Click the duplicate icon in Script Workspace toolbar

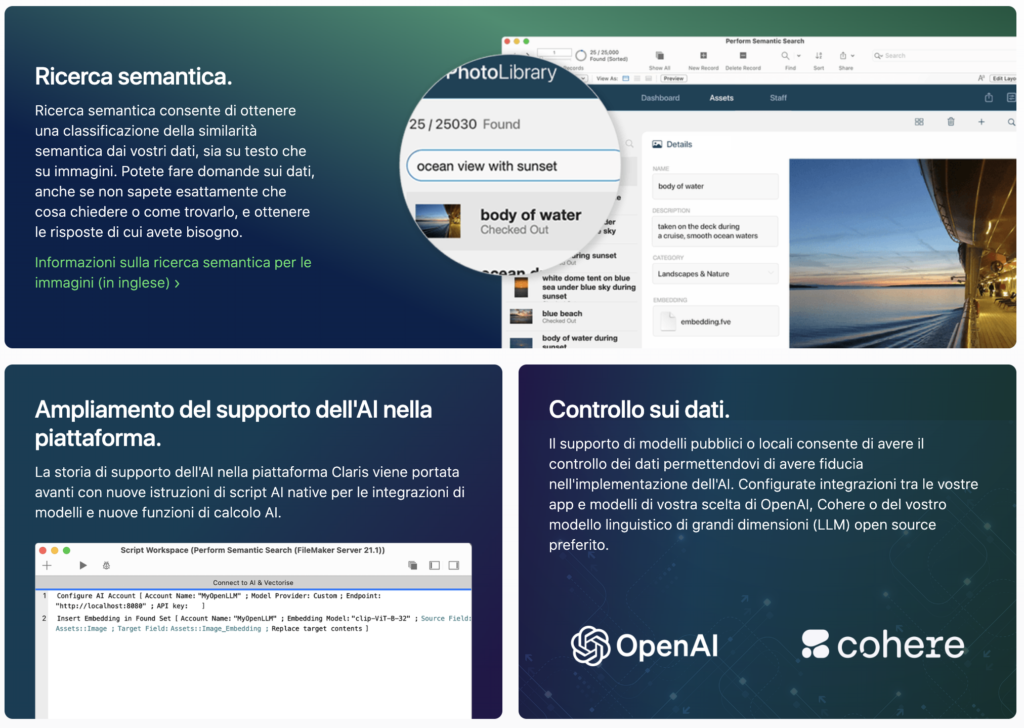[413, 565]
